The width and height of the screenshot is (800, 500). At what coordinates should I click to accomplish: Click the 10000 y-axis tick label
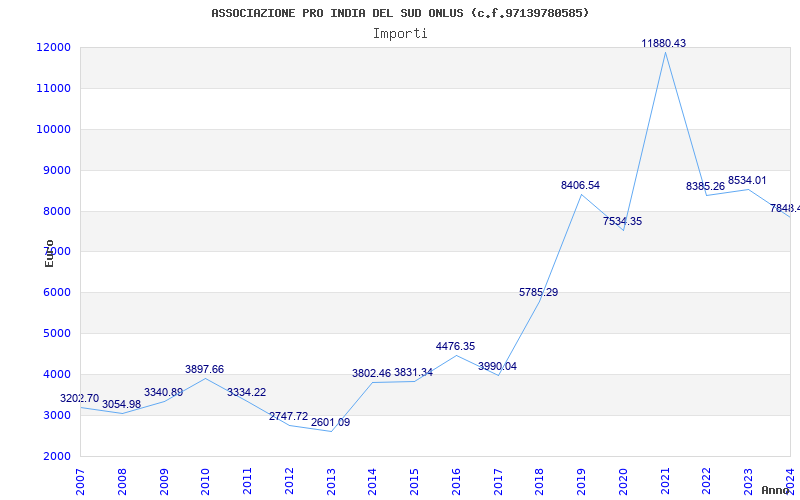pos(53,129)
